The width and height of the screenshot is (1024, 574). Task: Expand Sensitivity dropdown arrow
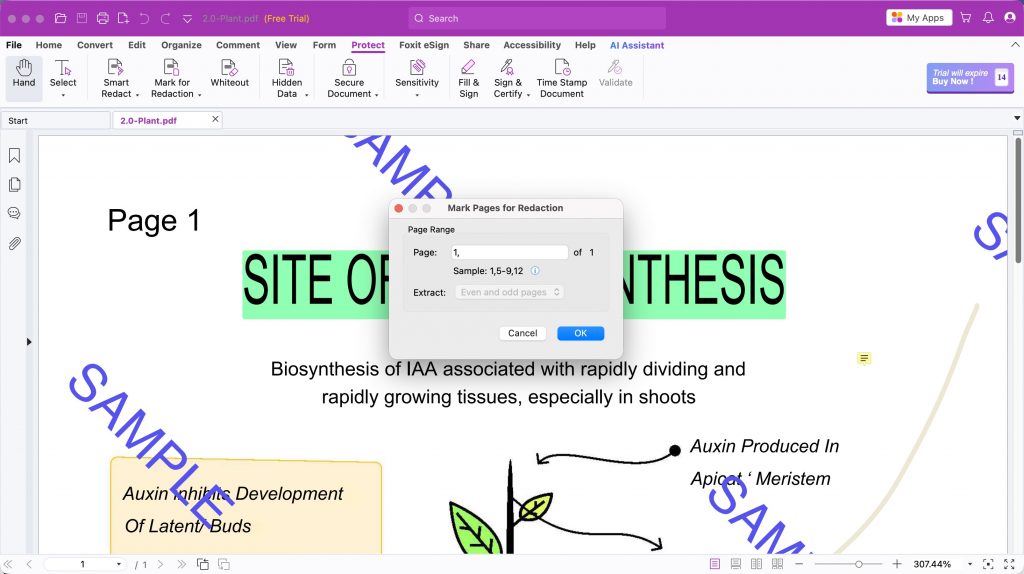417,95
